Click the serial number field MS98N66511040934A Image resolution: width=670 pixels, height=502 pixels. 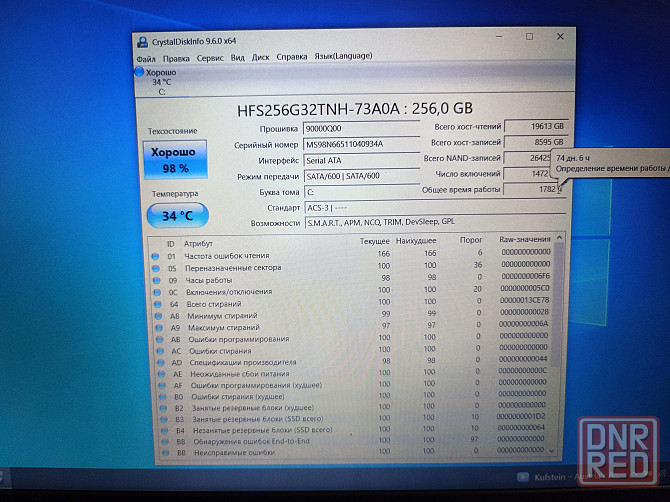click(361, 144)
